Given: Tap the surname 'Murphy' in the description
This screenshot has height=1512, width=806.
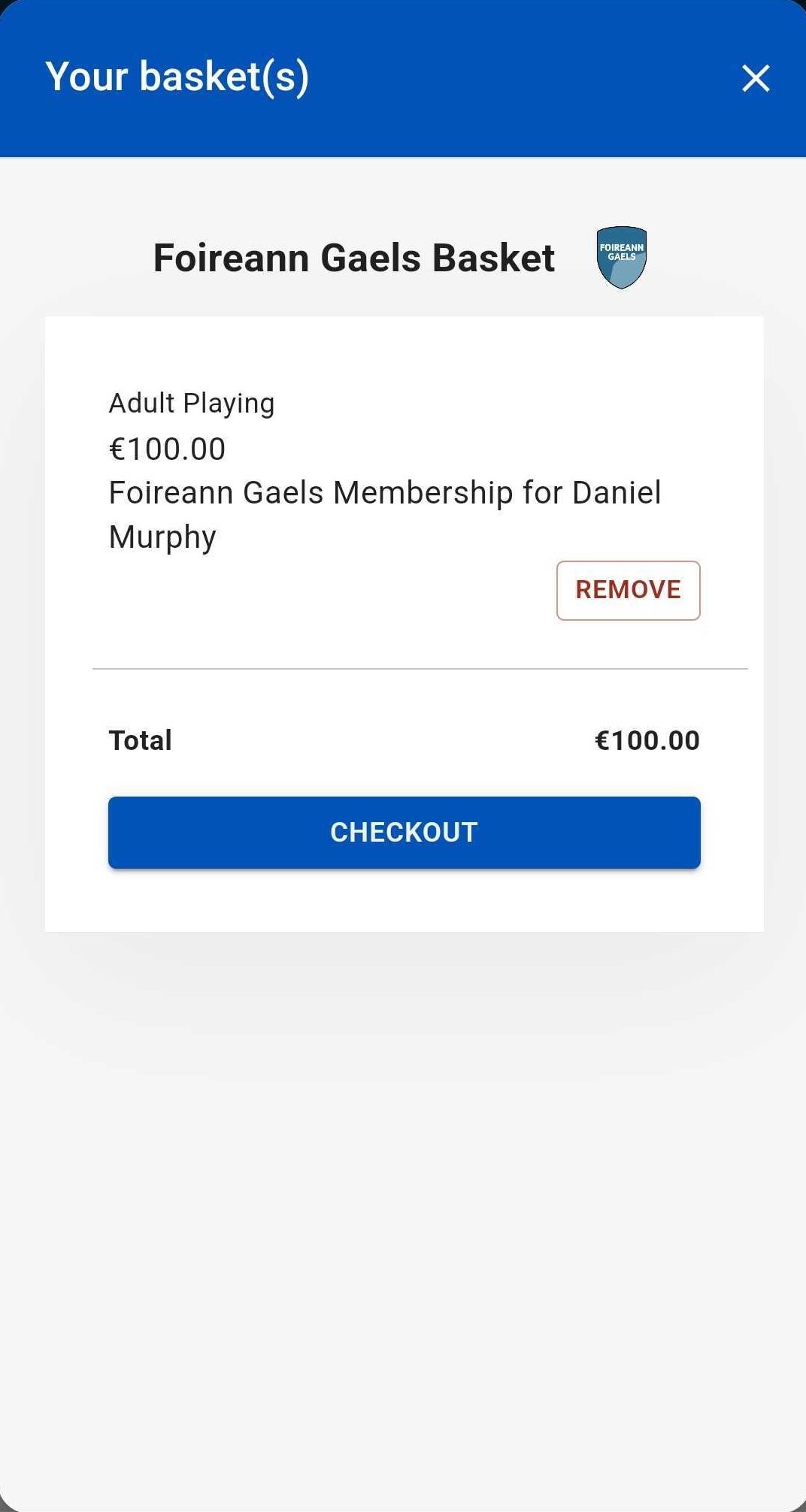Looking at the screenshot, I should (x=162, y=538).
